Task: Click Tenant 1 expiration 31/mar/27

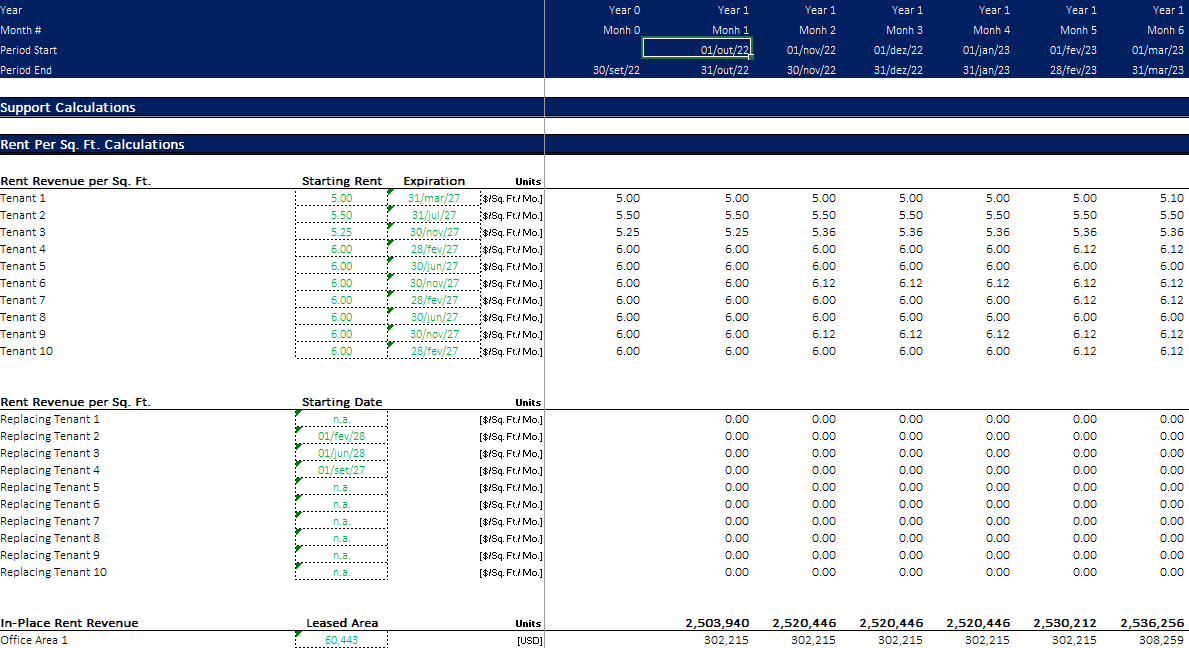Action: point(434,198)
